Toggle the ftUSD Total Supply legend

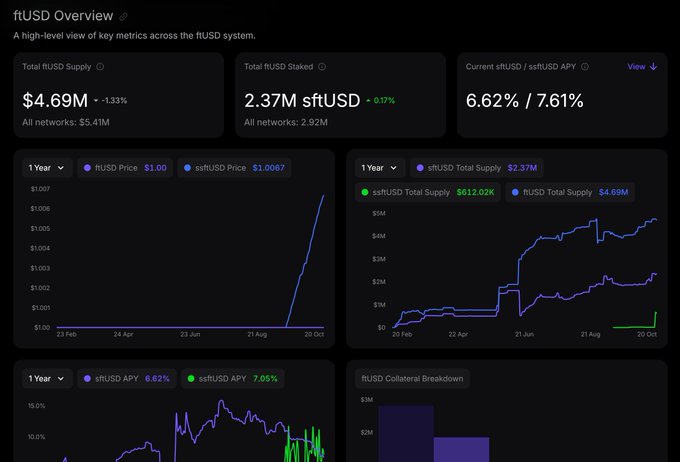[x=570, y=192]
